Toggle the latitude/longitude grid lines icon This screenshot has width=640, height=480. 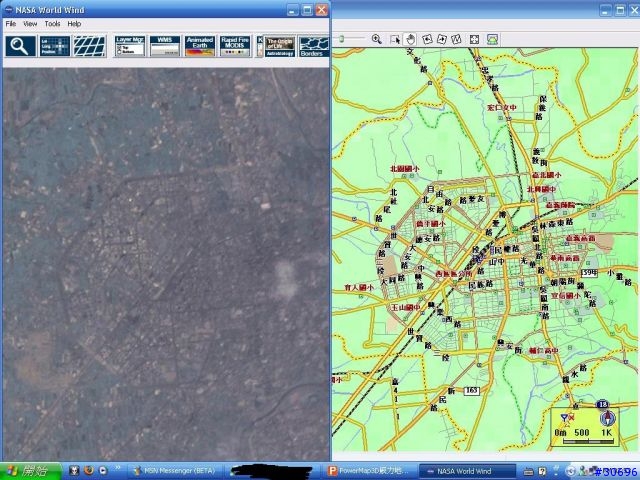click(x=89, y=46)
